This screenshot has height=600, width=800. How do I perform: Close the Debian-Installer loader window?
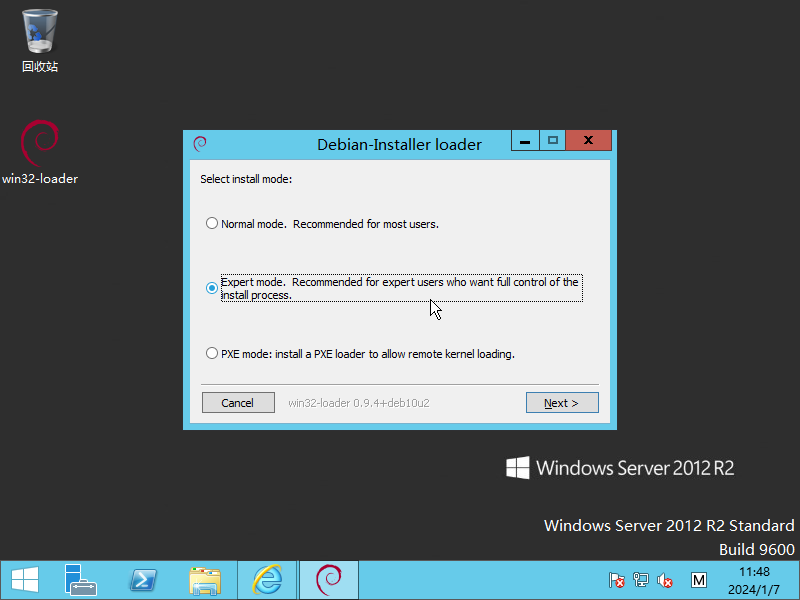(588, 141)
